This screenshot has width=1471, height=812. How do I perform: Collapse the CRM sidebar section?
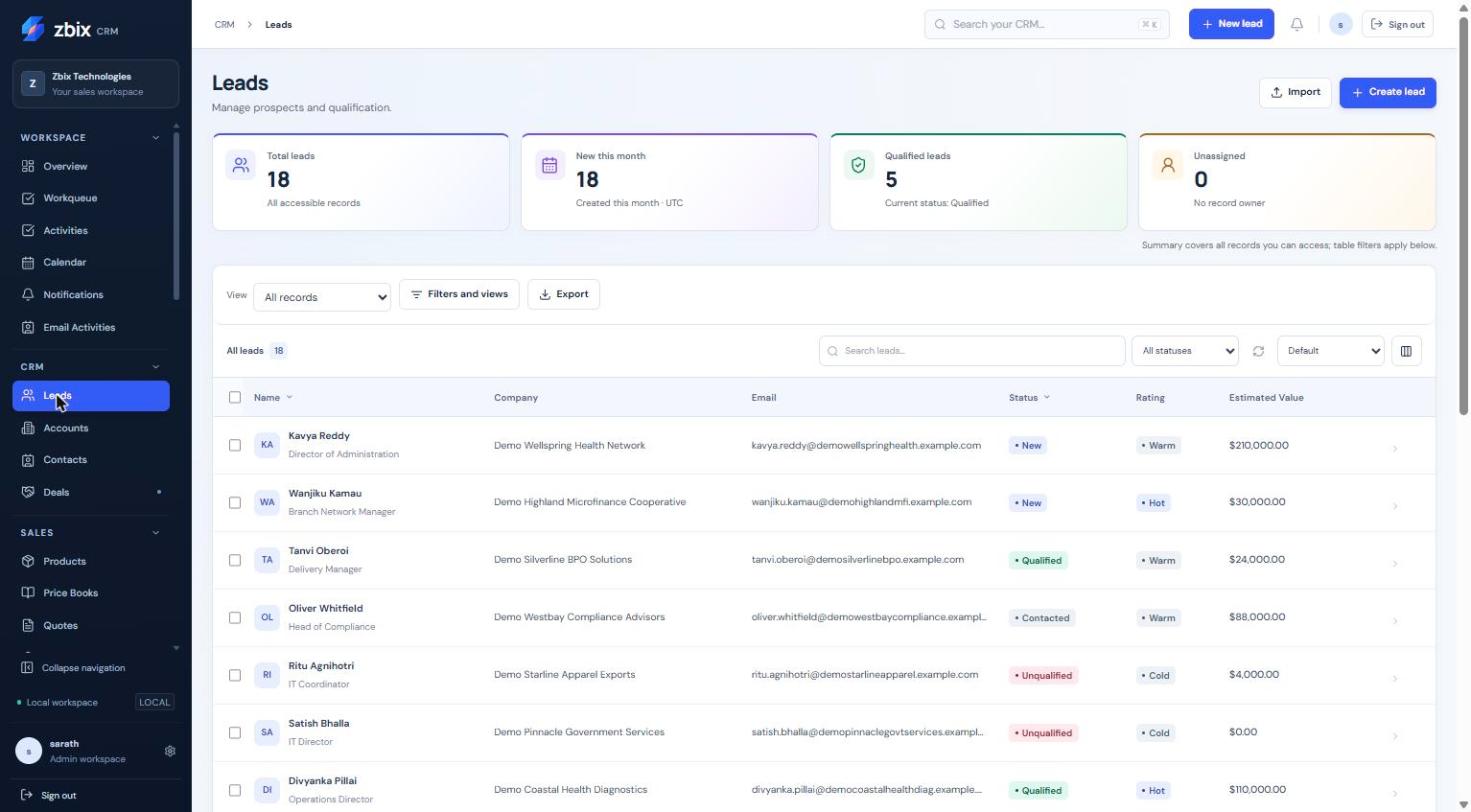pos(155,367)
